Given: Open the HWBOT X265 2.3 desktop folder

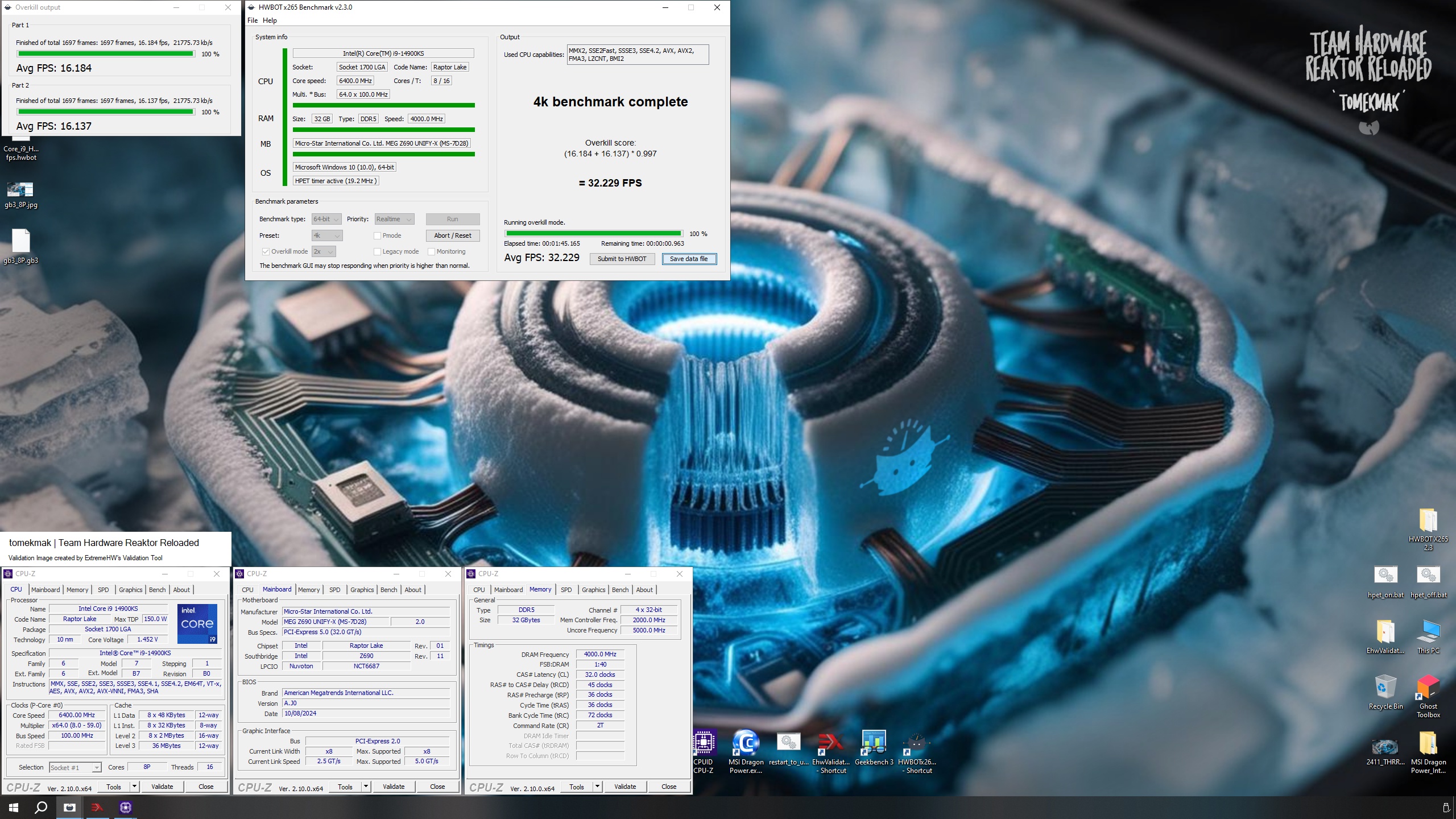Looking at the screenshot, I should (x=1428, y=530).
